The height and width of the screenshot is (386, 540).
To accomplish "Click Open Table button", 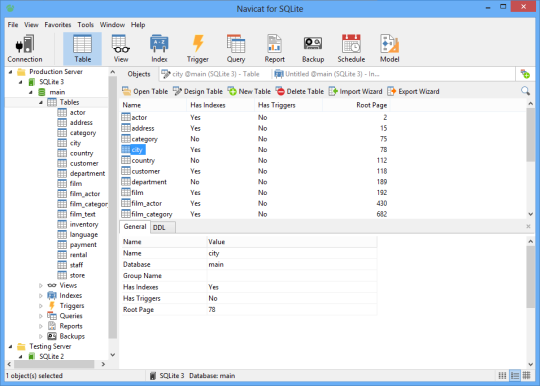I will 145,91.
